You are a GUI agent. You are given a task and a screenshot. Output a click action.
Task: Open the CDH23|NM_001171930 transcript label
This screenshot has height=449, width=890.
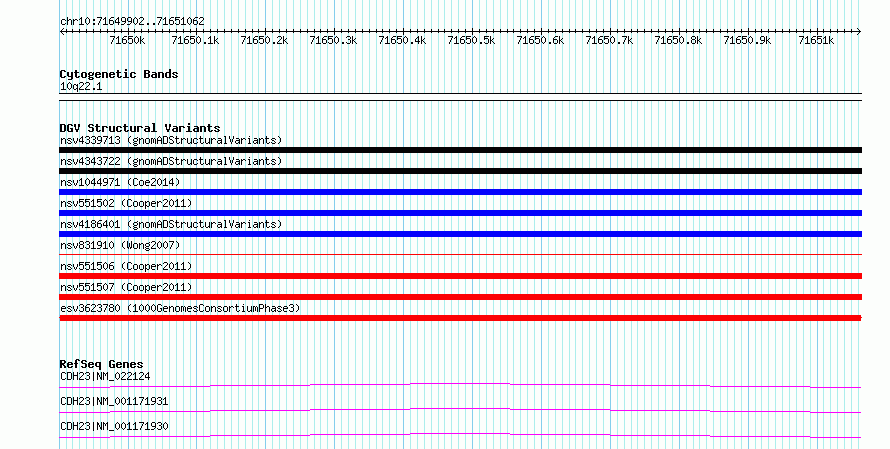(114, 426)
